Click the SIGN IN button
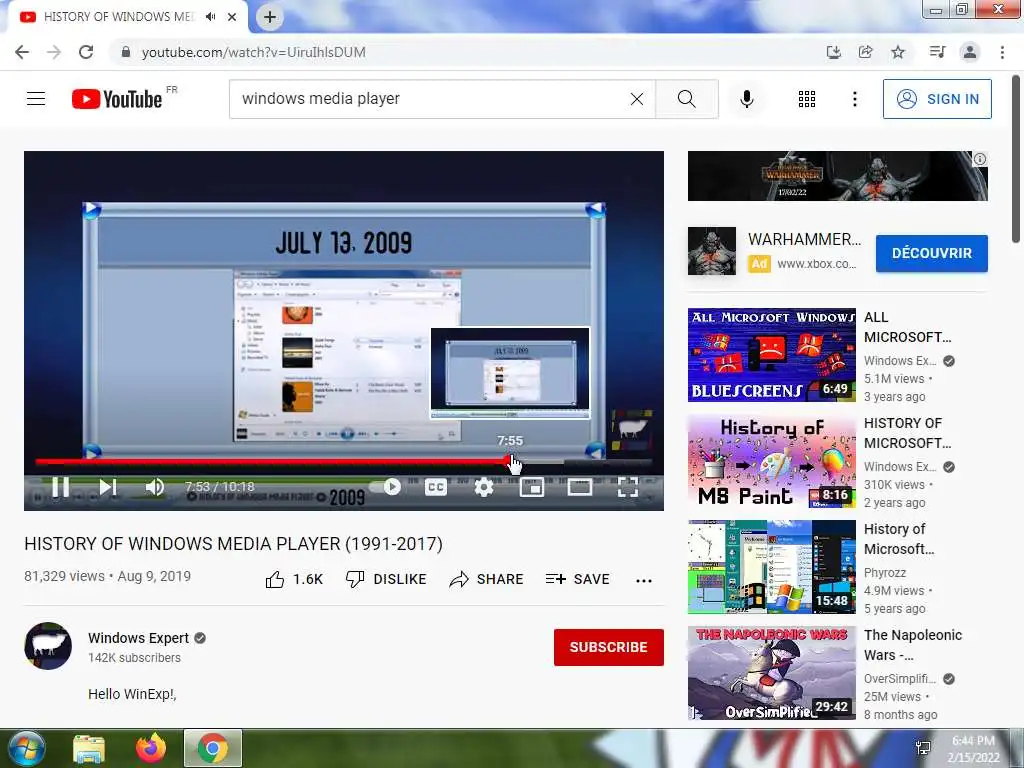Viewport: 1024px width, 768px height. pyautogui.click(x=937, y=99)
